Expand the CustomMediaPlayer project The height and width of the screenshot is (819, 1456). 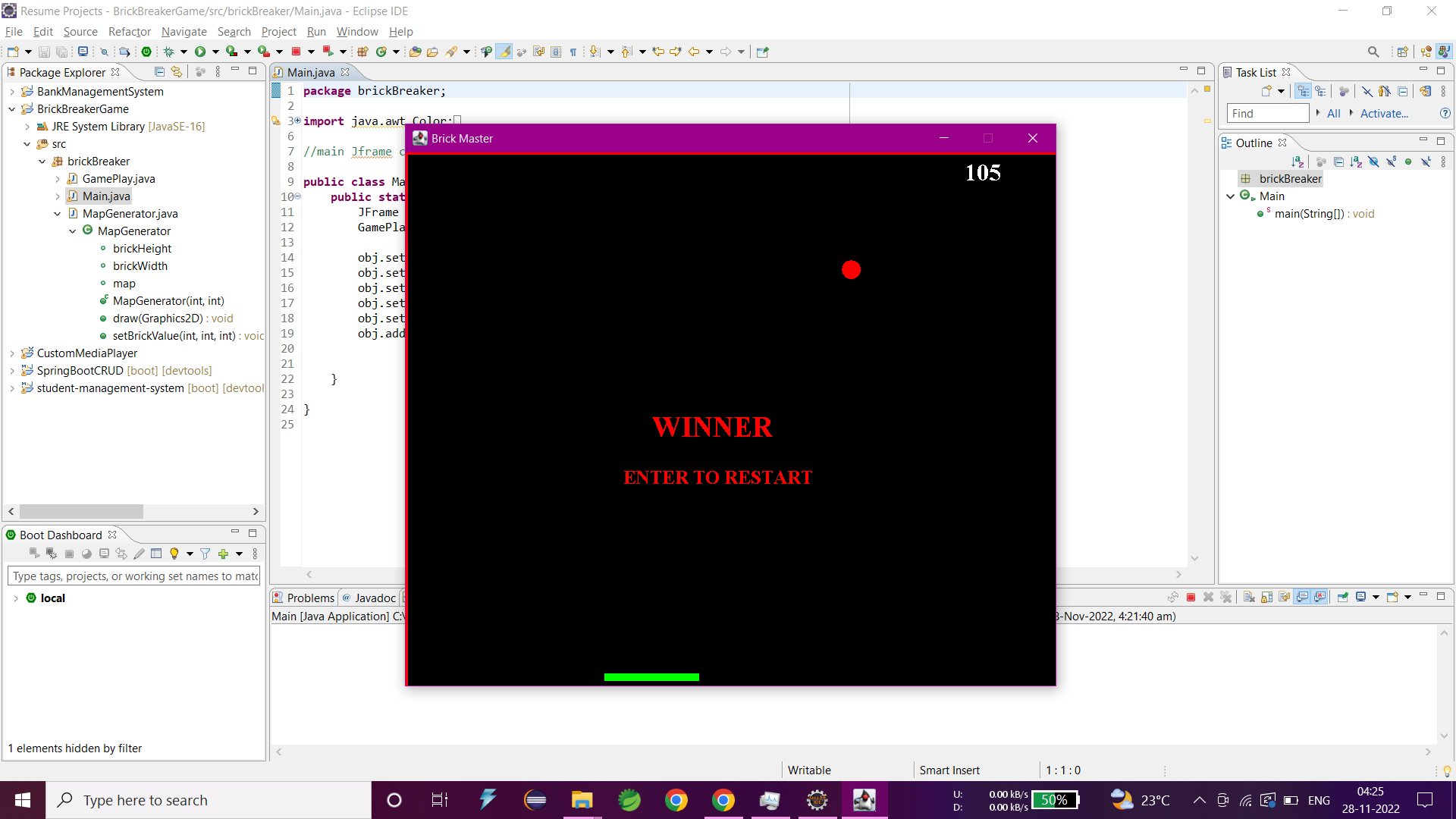point(12,353)
